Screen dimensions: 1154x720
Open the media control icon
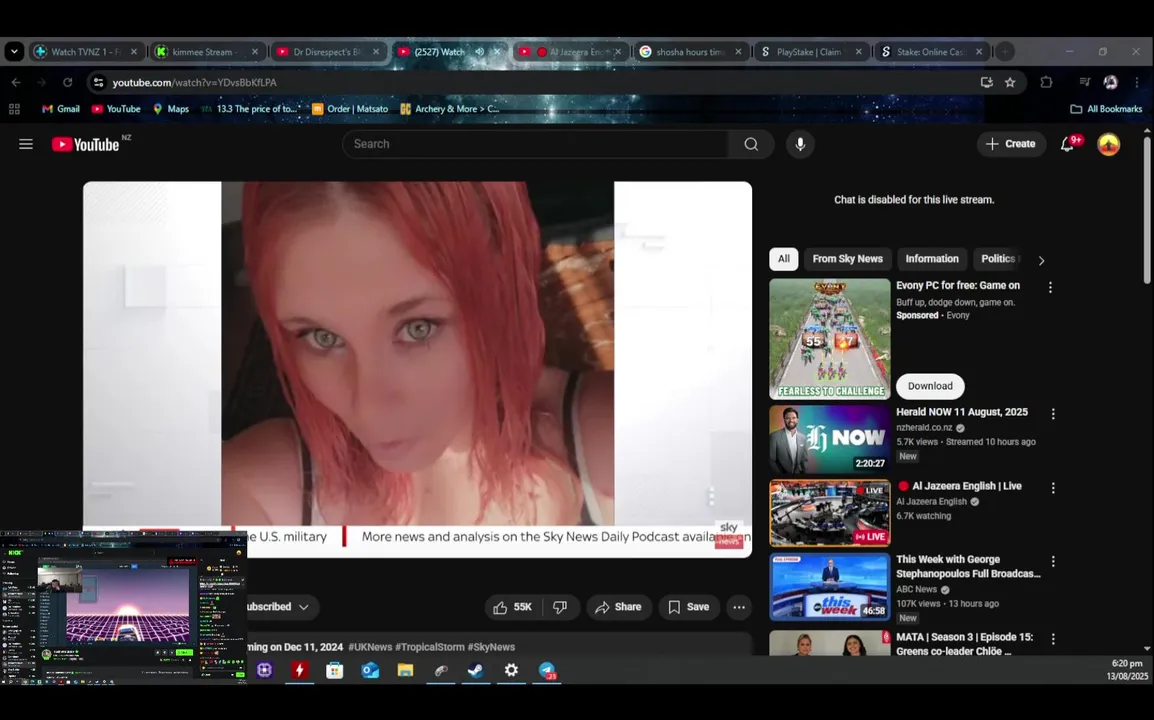point(1084,82)
